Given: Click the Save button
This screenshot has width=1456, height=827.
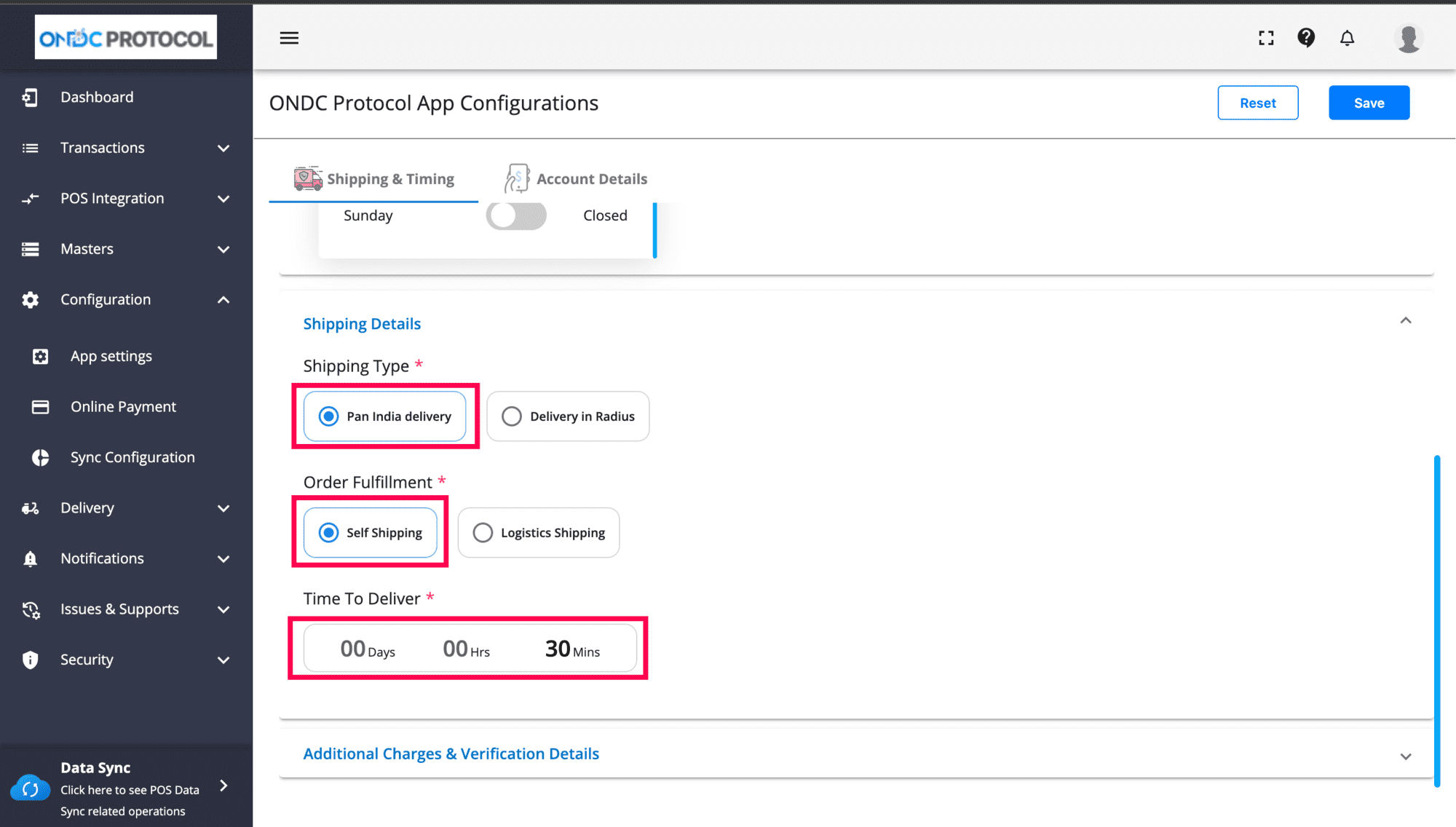Looking at the screenshot, I should pyautogui.click(x=1369, y=103).
